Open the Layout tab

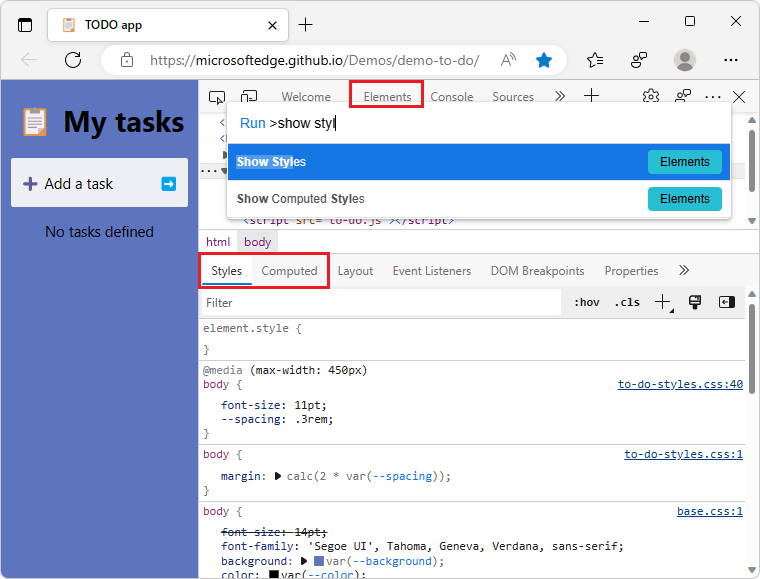(355, 271)
